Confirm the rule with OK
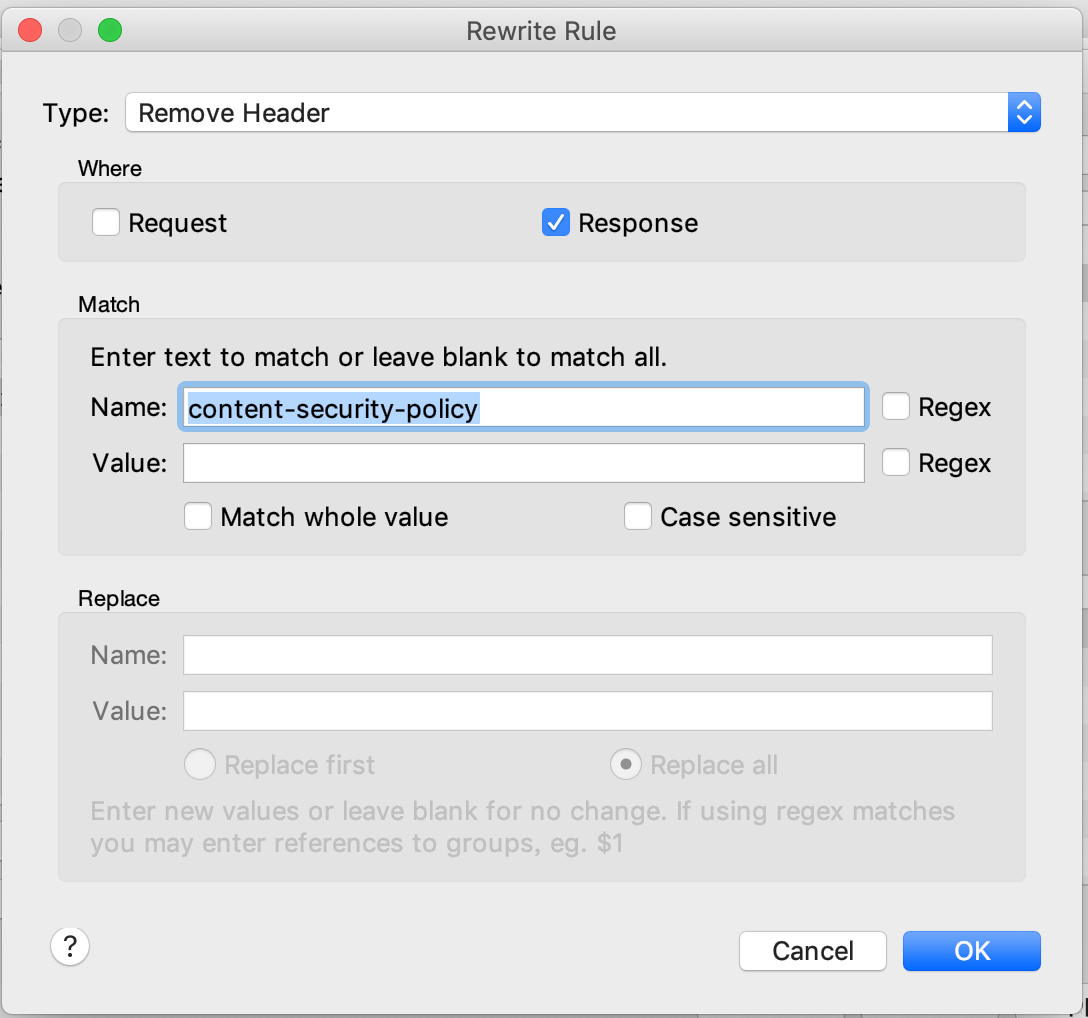This screenshot has height=1018, width=1088. point(971,951)
